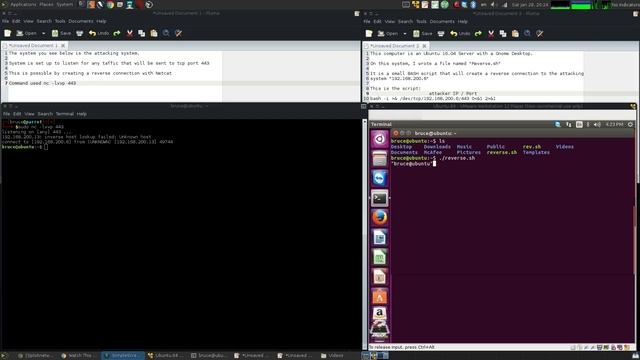Click the Redo arrow in Document 1 toolbar

117,33
